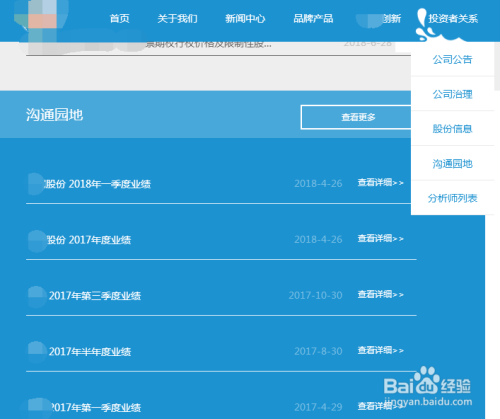The height and width of the screenshot is (419, 500).
Task: Open 分析师列表 from the dropdown
Action: click(x=452, y=198)
